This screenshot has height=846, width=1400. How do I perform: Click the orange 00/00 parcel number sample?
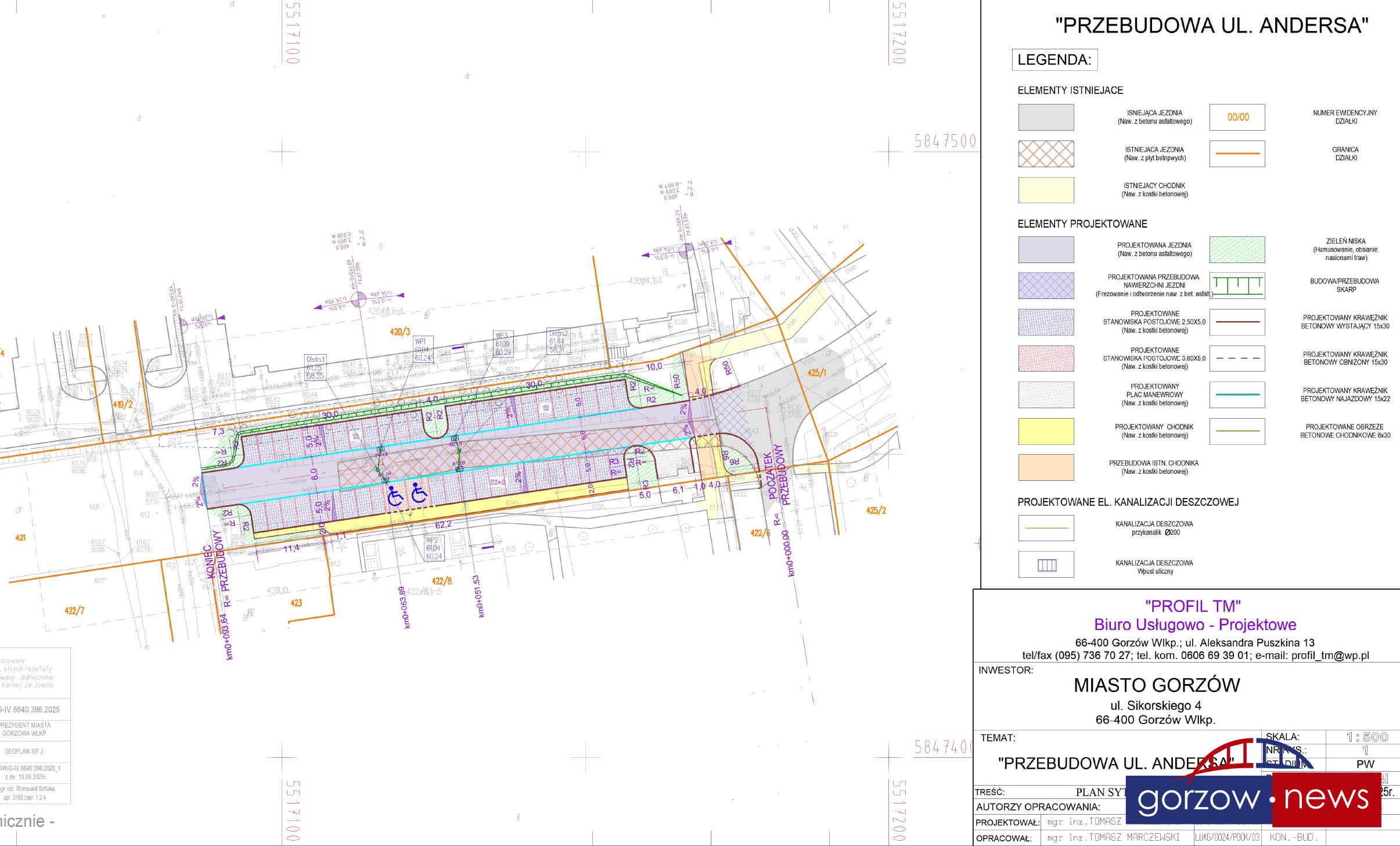point(1237,117)
